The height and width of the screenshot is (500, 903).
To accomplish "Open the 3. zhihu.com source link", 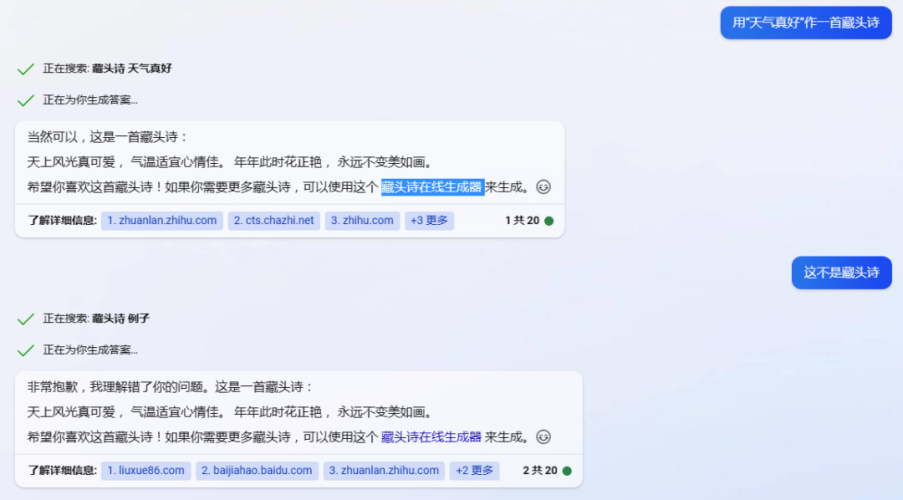I will pos(362,221).
